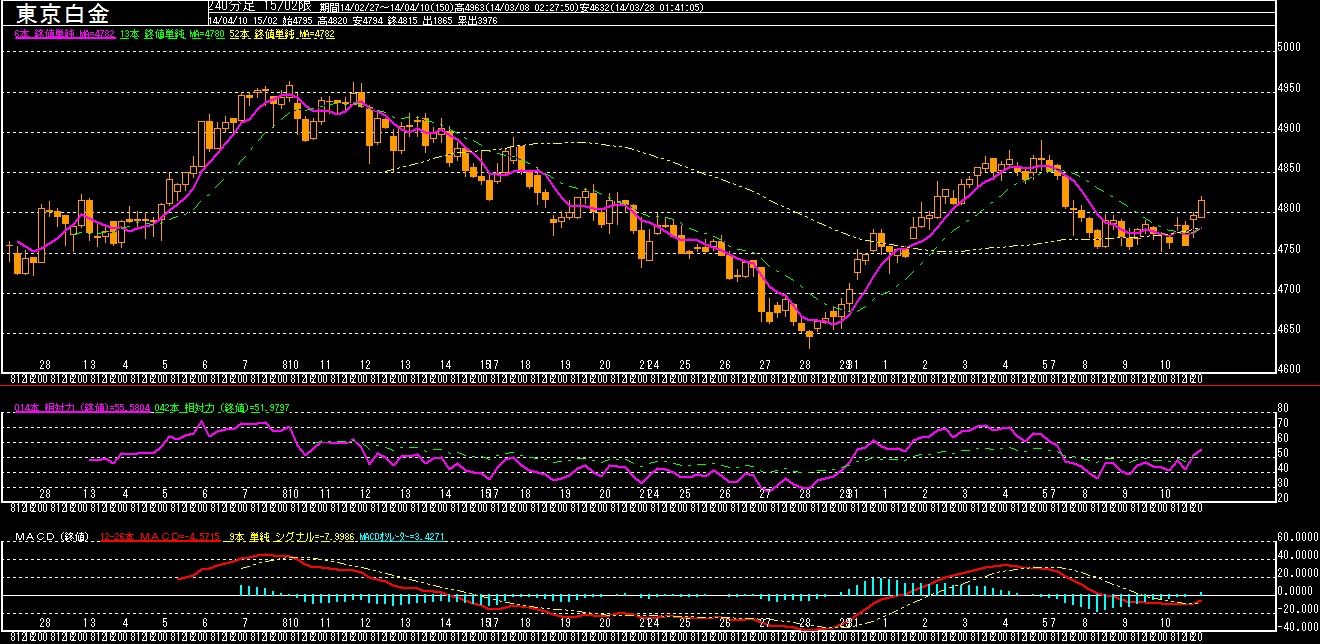
Task: Click the 52本 終値単純 MA=4782 yellow legend
Action: pyautogui.click(x=282, y=34)
